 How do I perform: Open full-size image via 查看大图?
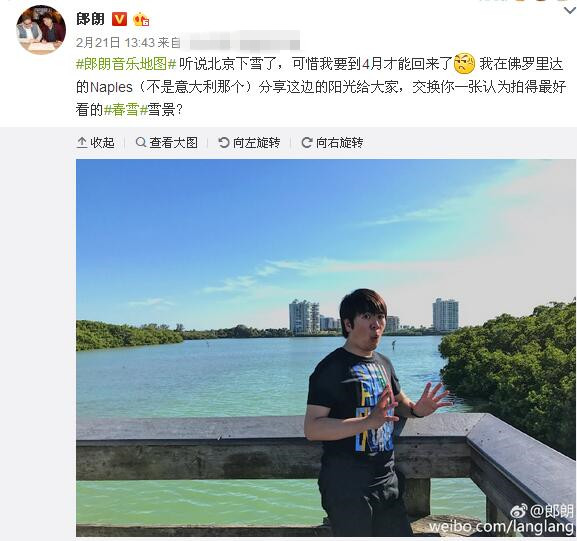coord(167,142)
